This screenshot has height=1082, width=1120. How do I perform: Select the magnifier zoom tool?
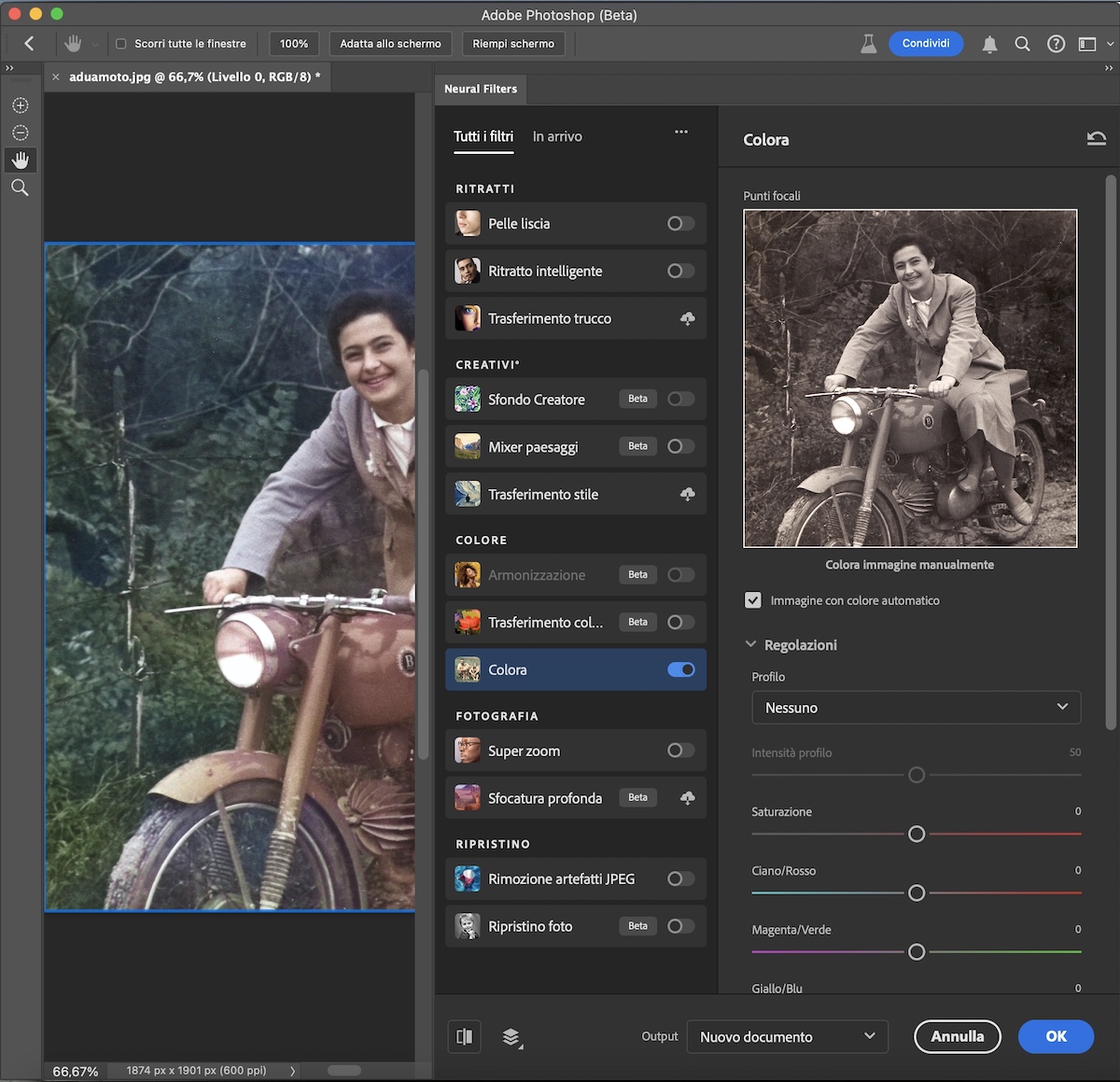[20, 188]
